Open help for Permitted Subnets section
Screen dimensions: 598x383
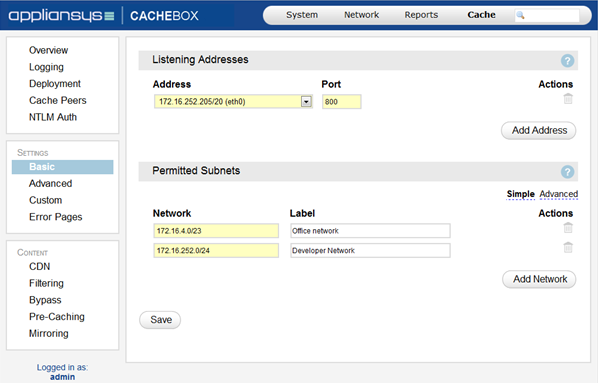(567, 172)
